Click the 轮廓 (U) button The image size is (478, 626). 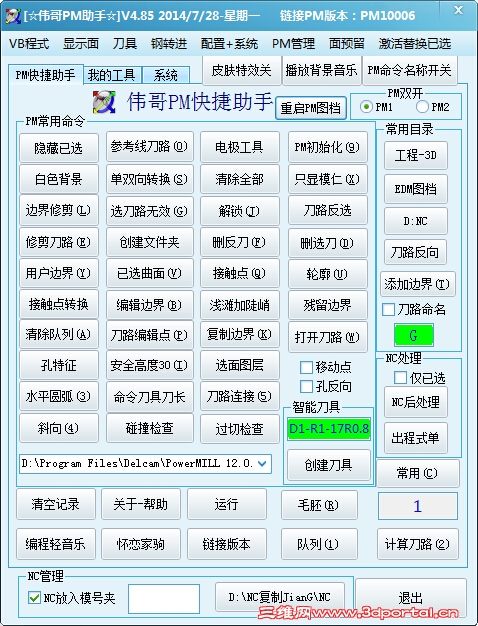click(x=327, y=274)
